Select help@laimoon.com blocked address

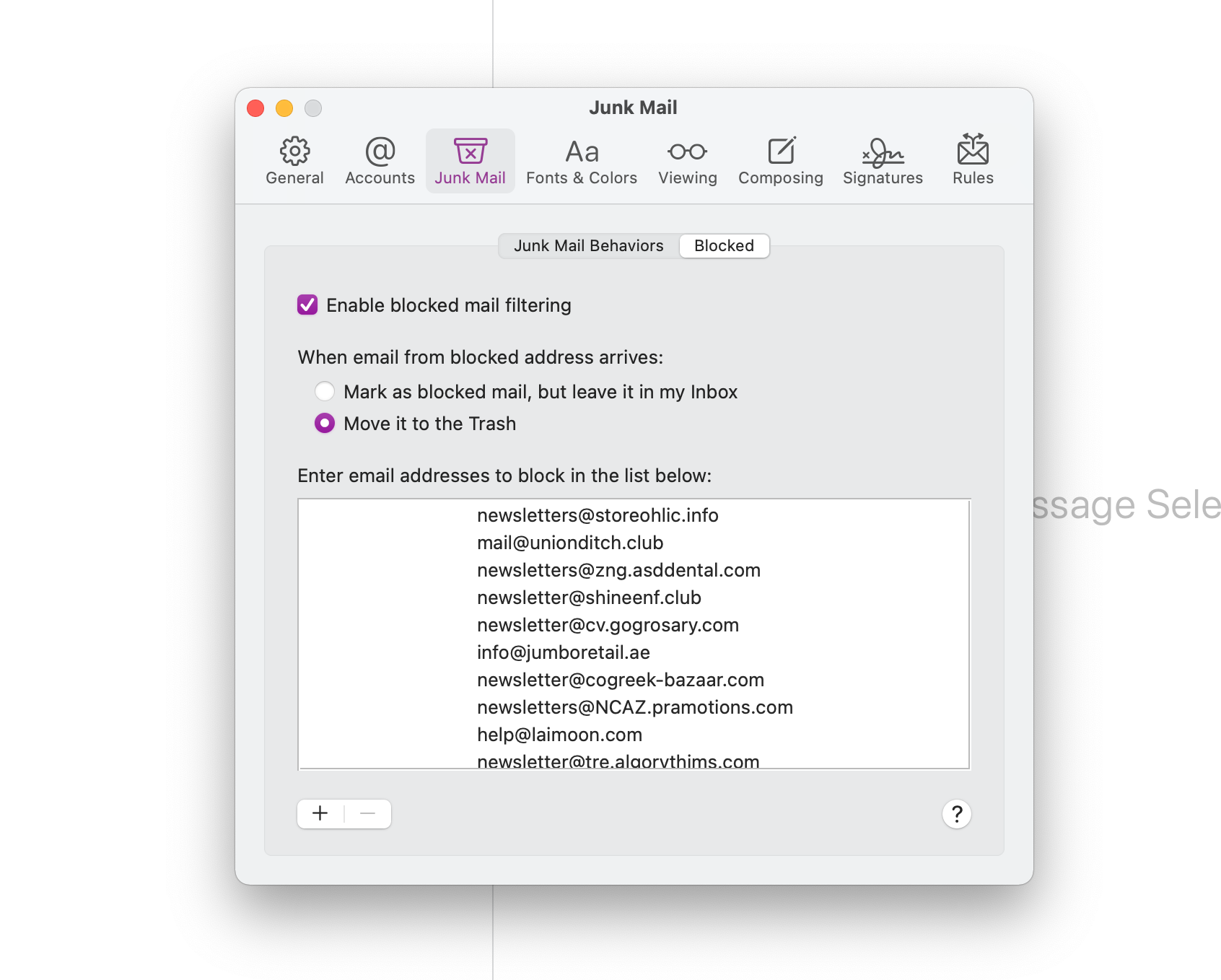coord(559,735)
